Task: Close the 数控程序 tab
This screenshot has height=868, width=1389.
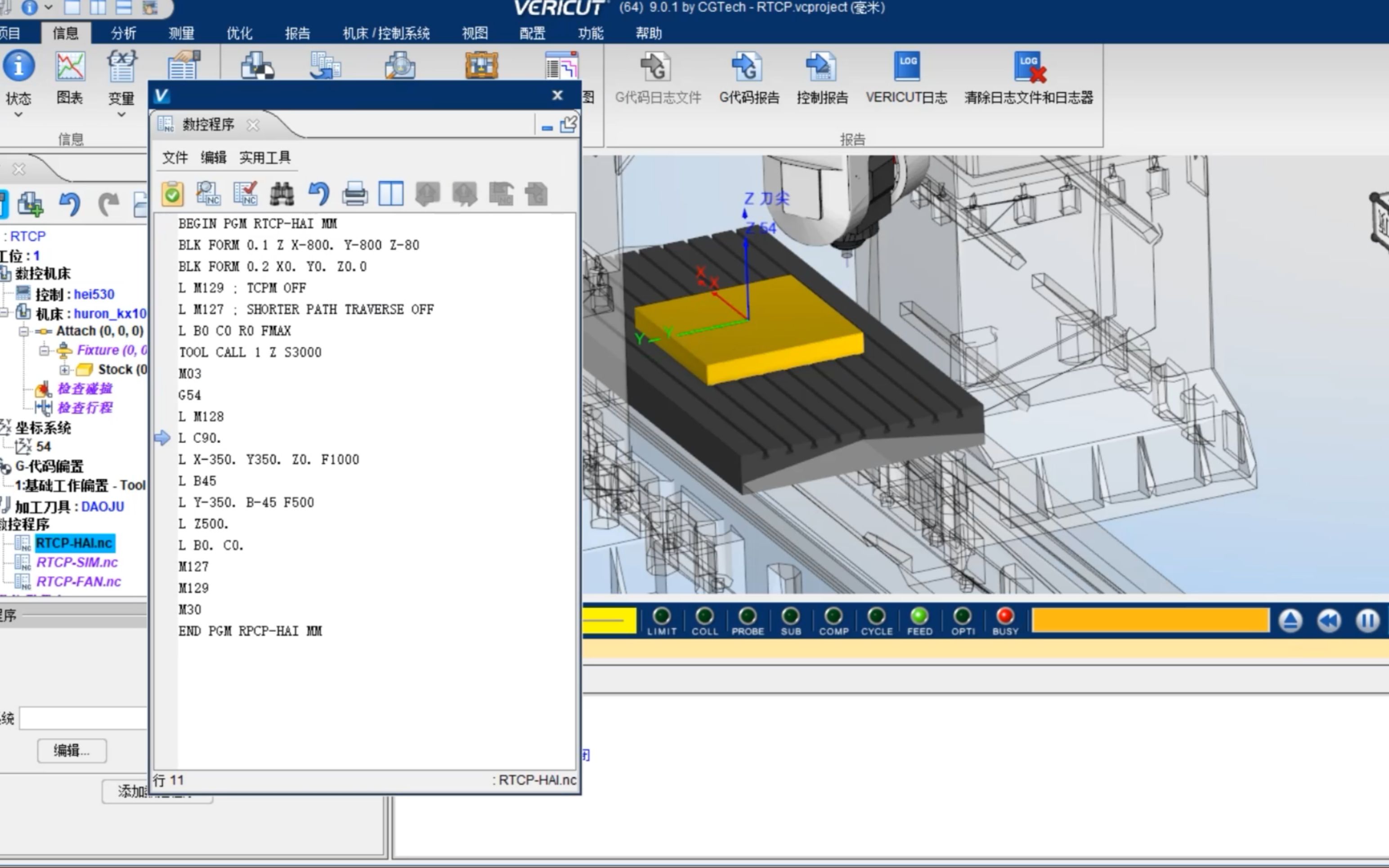Action: [253, 125]
